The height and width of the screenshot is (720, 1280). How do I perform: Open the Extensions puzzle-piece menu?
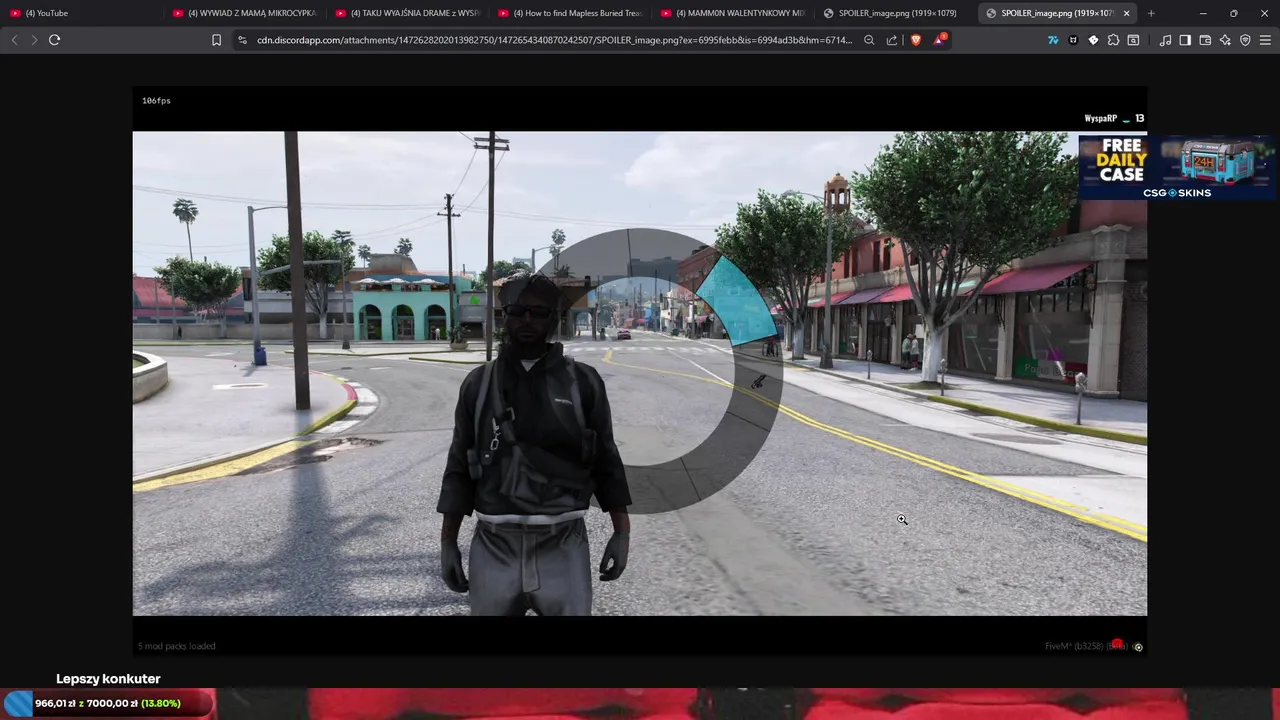[x=1113, y=40]
